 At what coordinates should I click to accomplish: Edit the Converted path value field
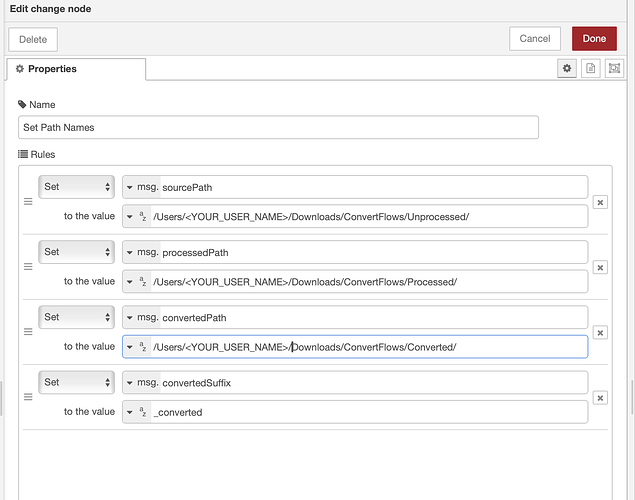[x=368, y=347]
